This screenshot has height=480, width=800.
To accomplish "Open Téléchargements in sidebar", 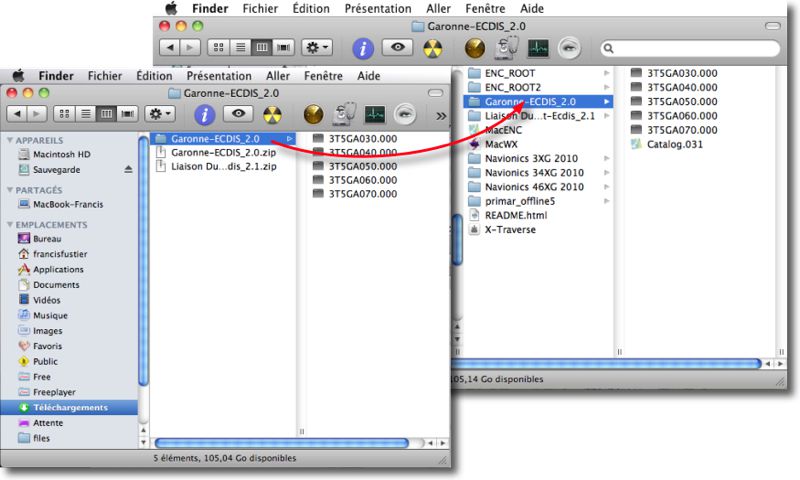I will (x=69, y=407).
